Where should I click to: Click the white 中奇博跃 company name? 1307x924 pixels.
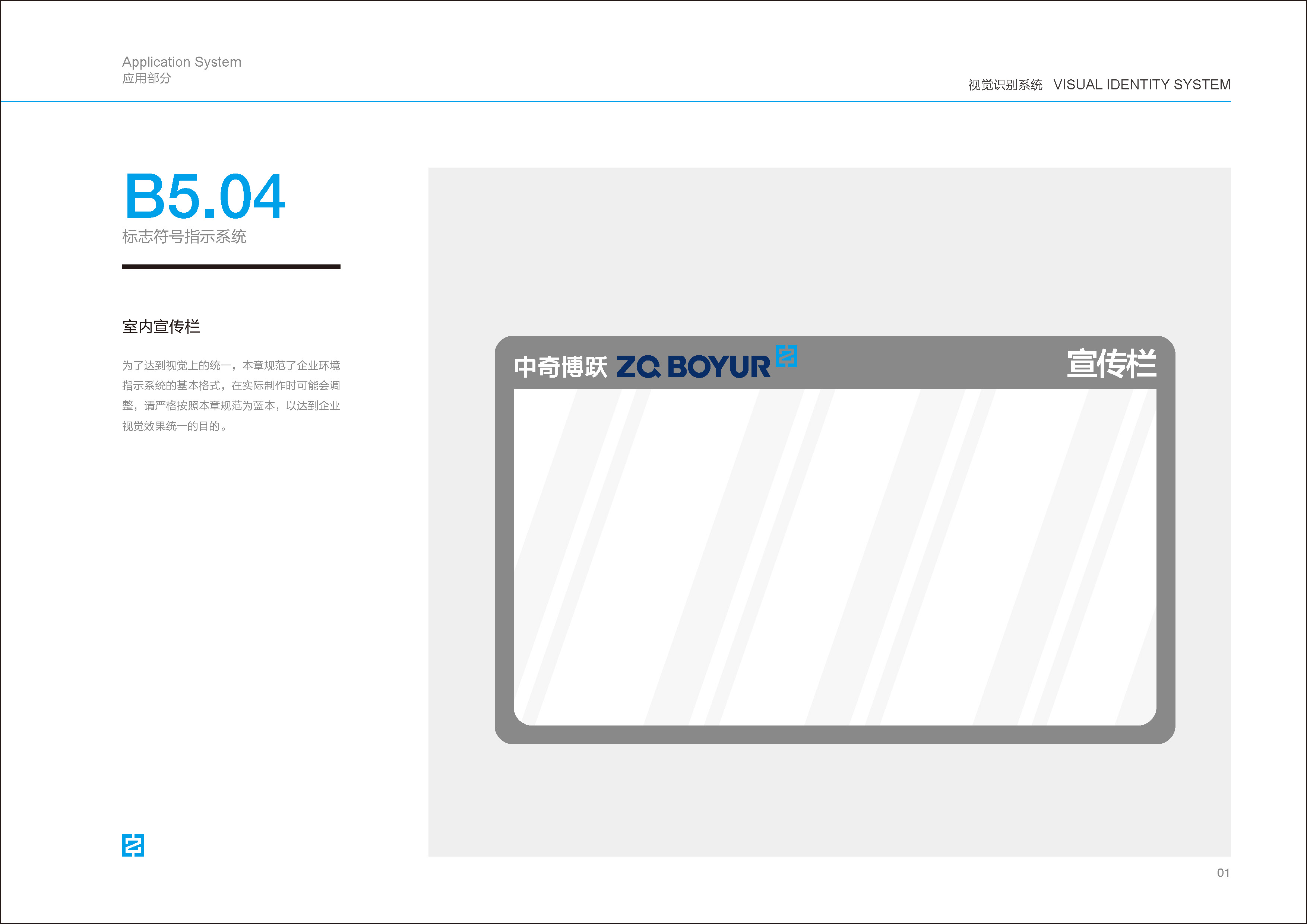[x=561, y=367]
